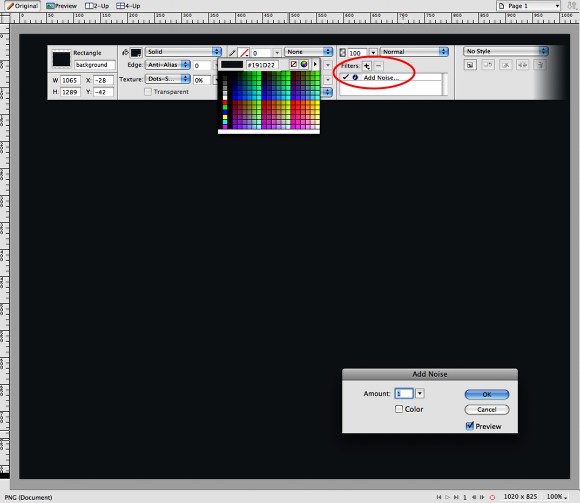580x503 pixels.
Task: Click the add filter plus icon
Action: click(x=366, y=66)
